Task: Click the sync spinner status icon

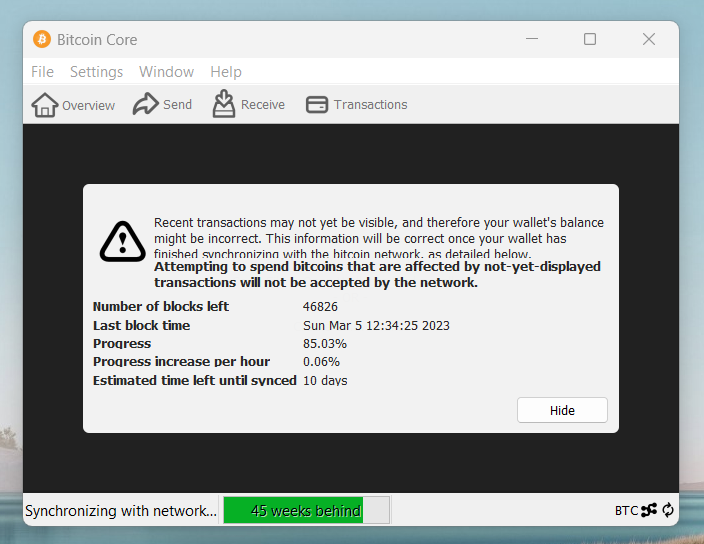Action: point(668,510)
